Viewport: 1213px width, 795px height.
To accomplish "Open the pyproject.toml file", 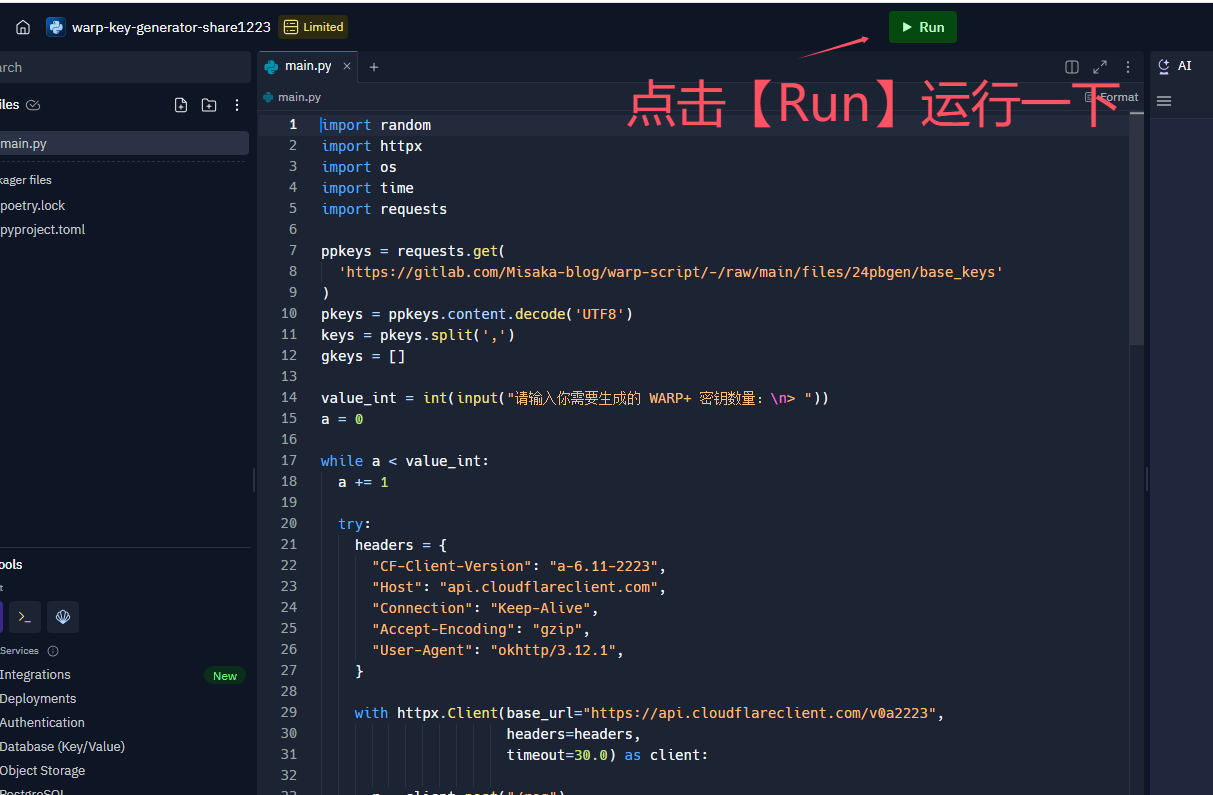I will pyautogui.click(x=43, y=230).
